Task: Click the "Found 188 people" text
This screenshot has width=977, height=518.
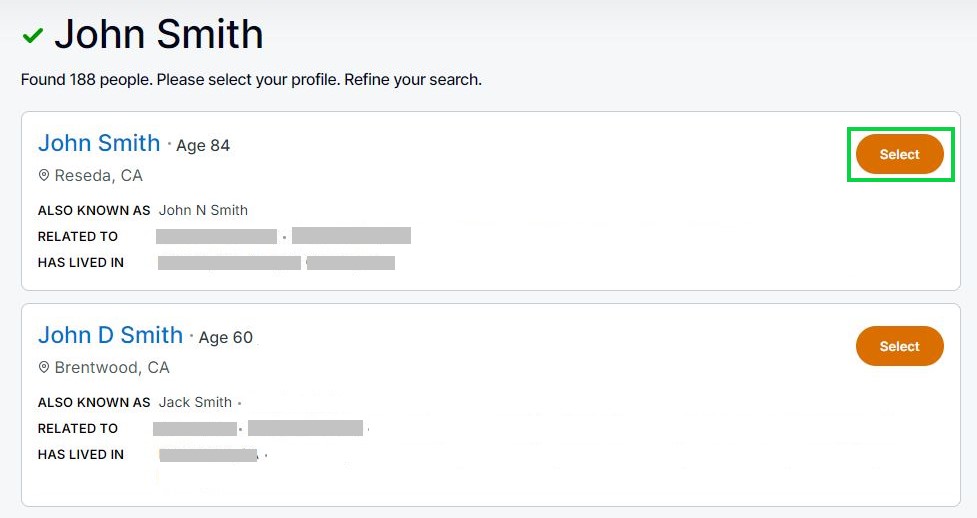Action: pos(86,79)
